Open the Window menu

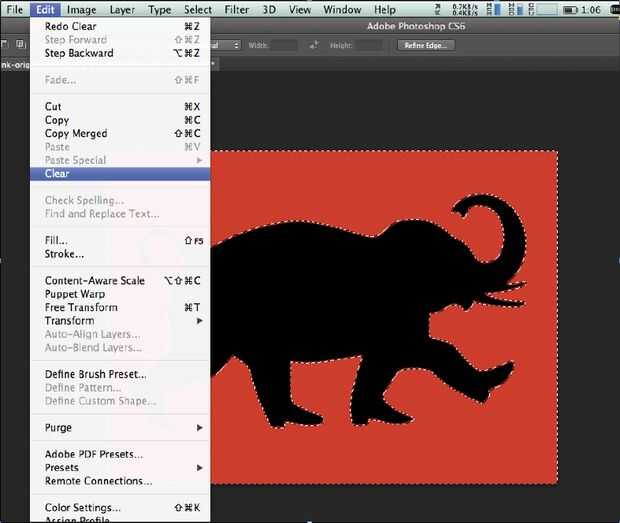pyautogui.click(x=342, y=9)
